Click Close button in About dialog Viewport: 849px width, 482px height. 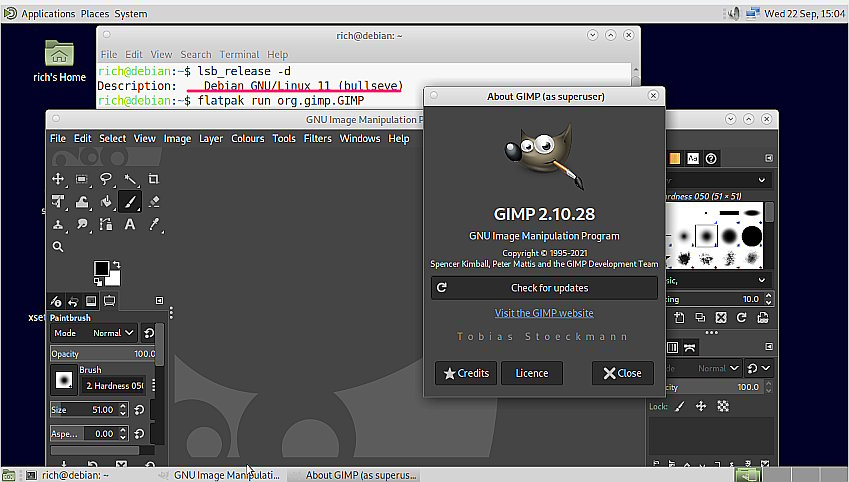(623, 373)
